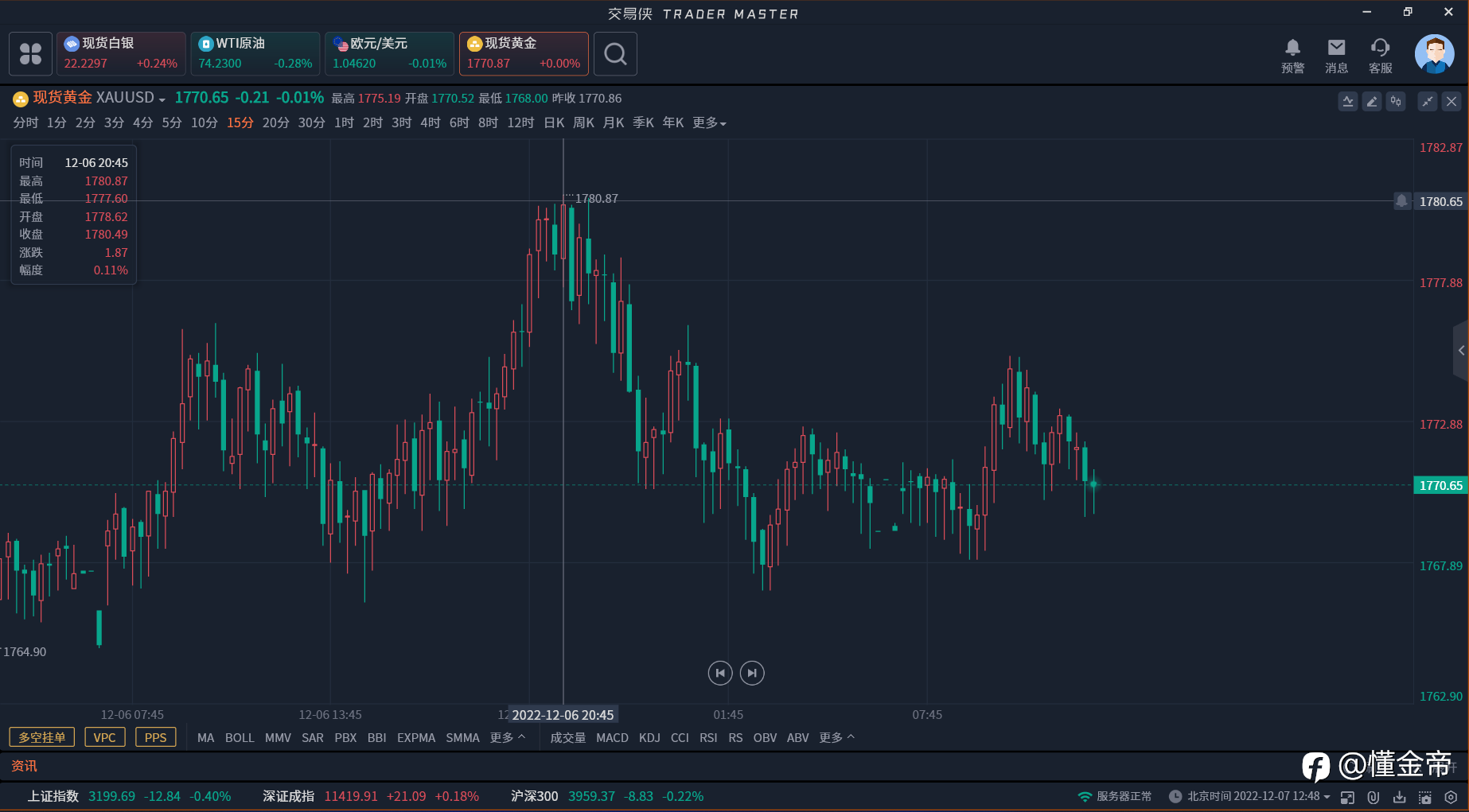Image resolution: width=1469 pixels, height=812 pixels.
Task: Switch to the 日K timeframe
Action: [x=554, y=122]
